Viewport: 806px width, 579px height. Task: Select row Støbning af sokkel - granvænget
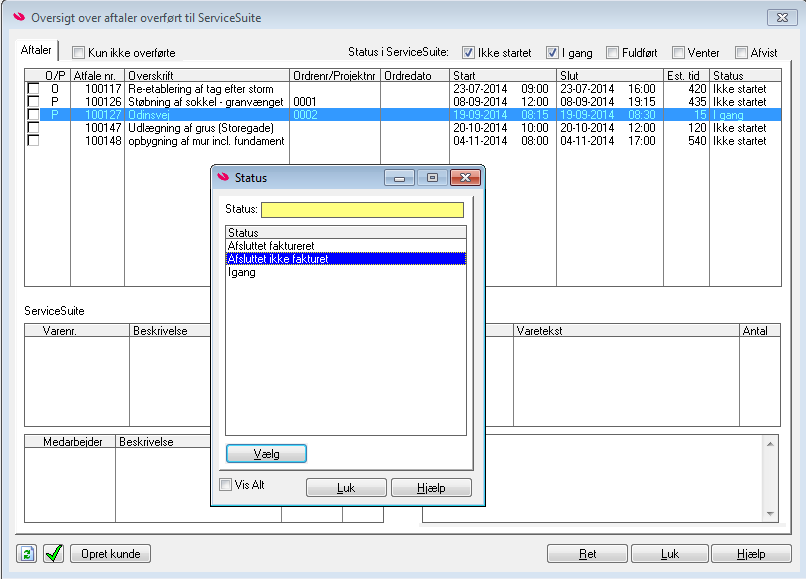pyautogui.click(x=403, y=101)
